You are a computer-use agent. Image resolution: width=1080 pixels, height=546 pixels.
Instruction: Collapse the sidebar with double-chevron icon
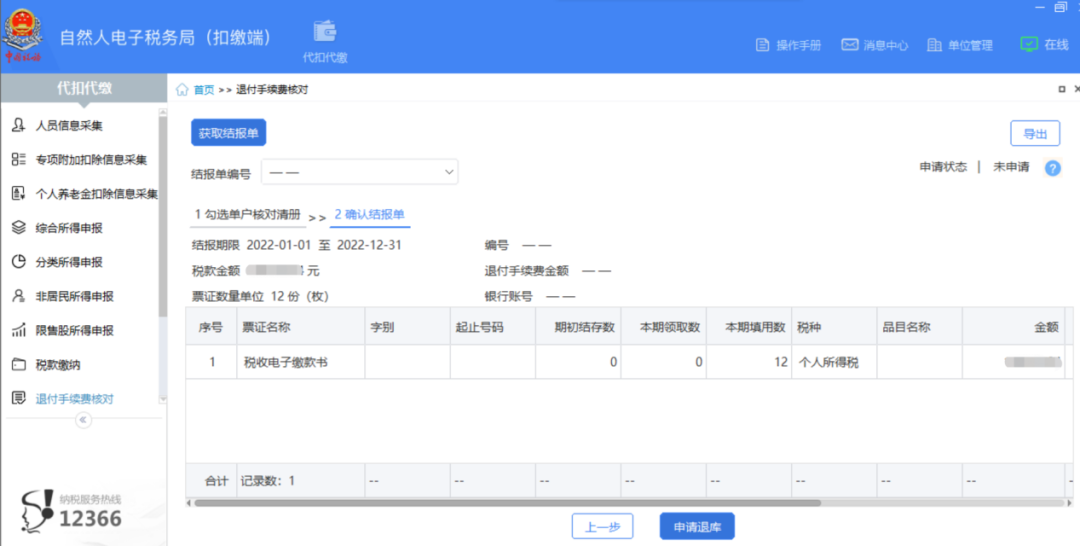(x=83, y=419)
